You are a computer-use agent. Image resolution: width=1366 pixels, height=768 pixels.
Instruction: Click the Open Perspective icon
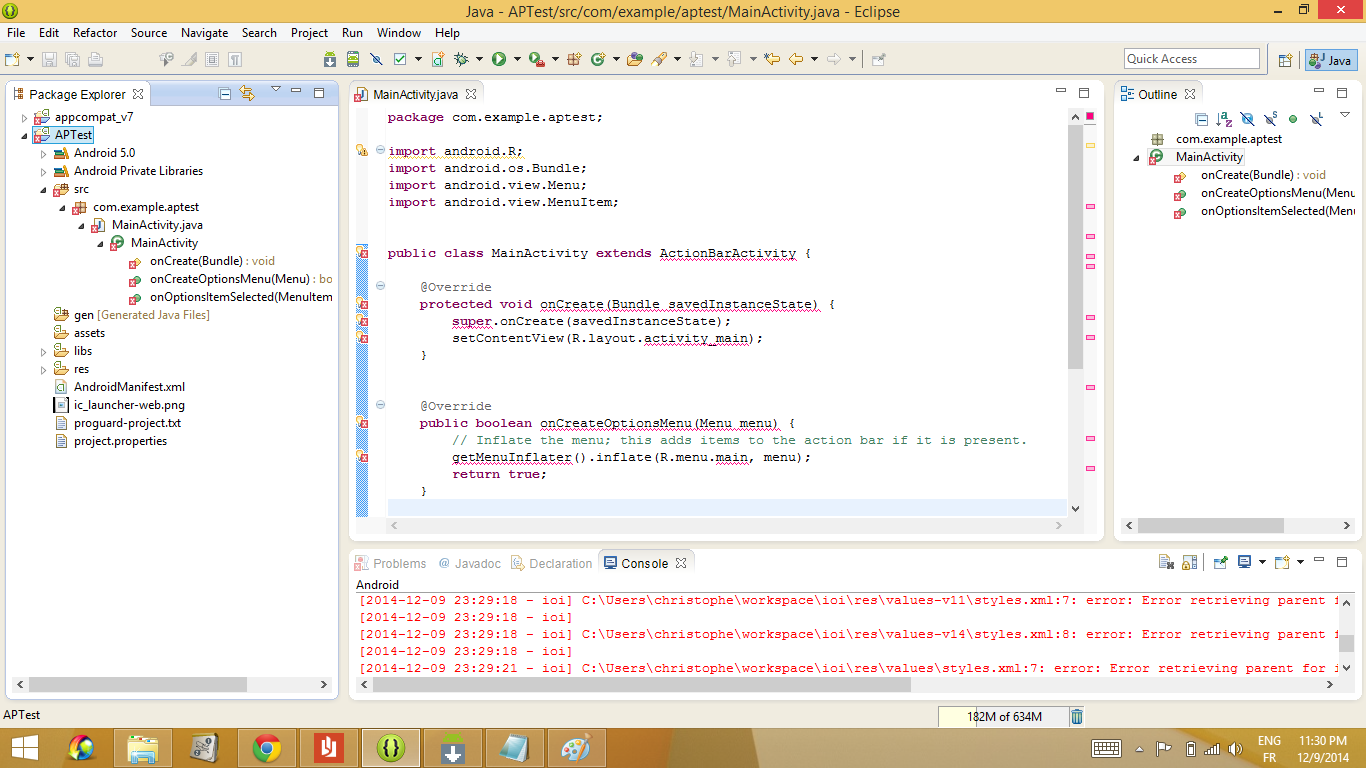point(1285,60)
